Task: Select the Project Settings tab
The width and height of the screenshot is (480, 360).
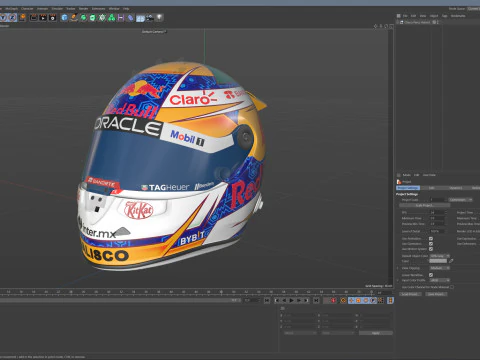Action: pos(408,188)
